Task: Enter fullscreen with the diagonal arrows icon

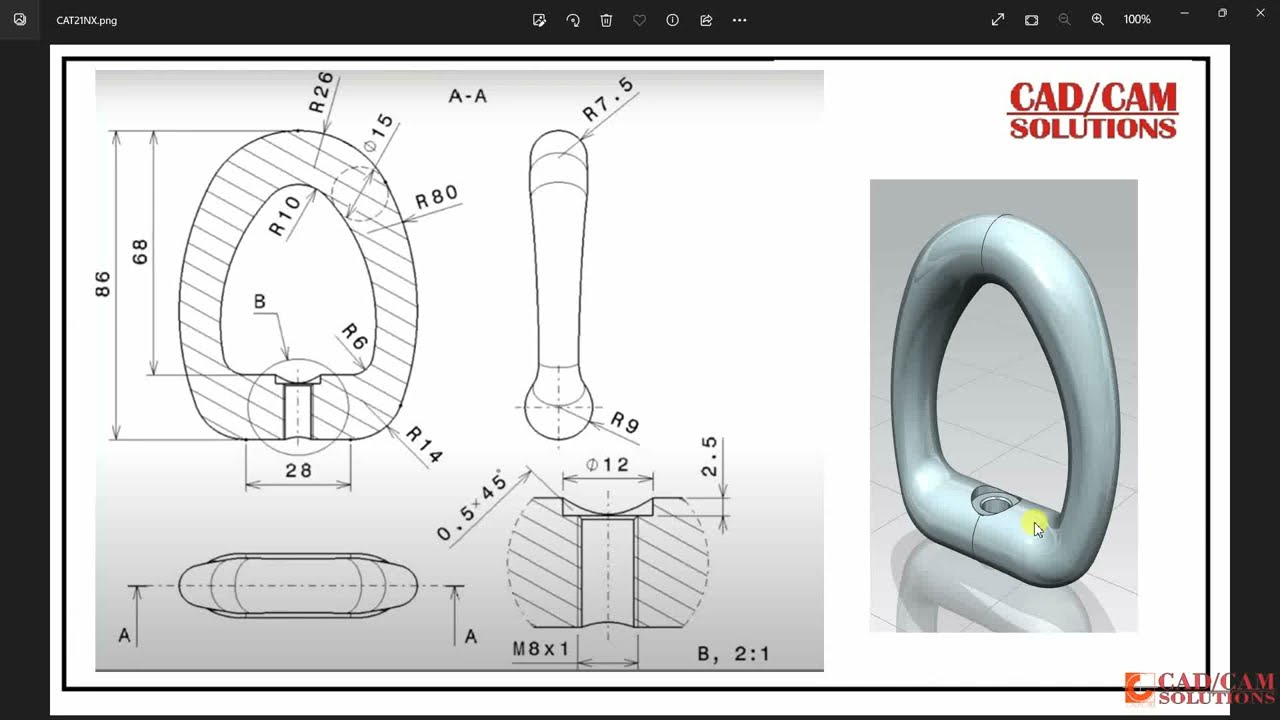Action: point(998,19)
